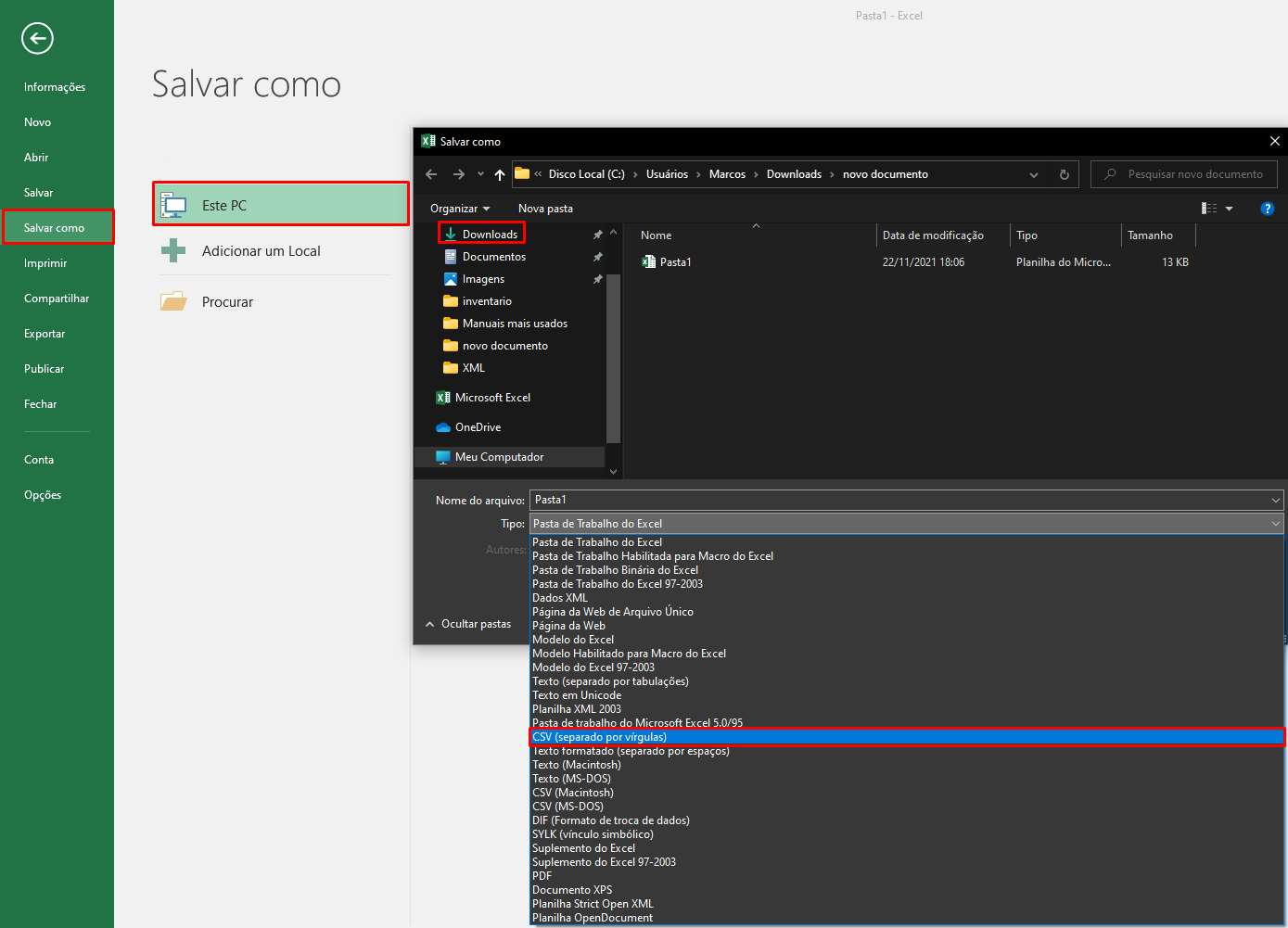Click the refresh icon beside address bar

(1065, 174)
